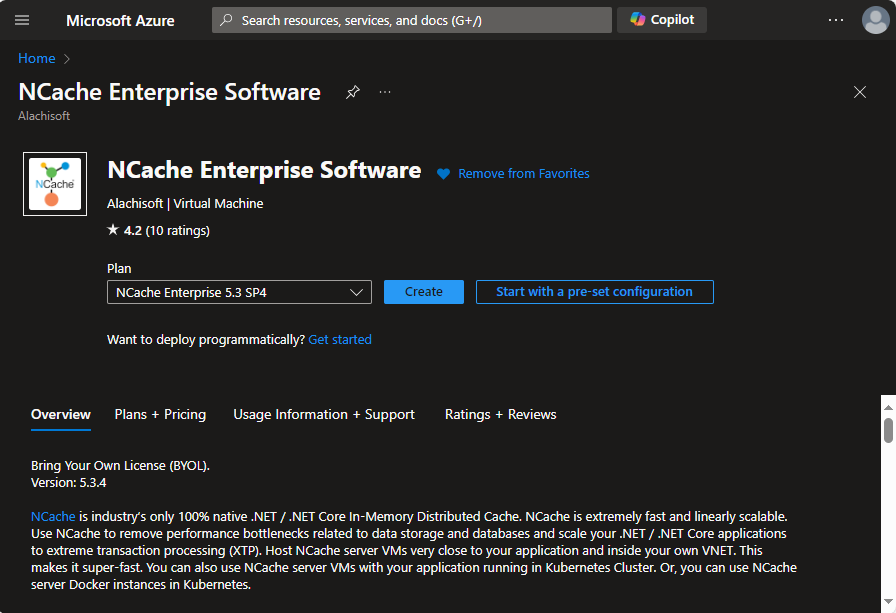Focus the Search resources, services, and docs field

[411, 20]
